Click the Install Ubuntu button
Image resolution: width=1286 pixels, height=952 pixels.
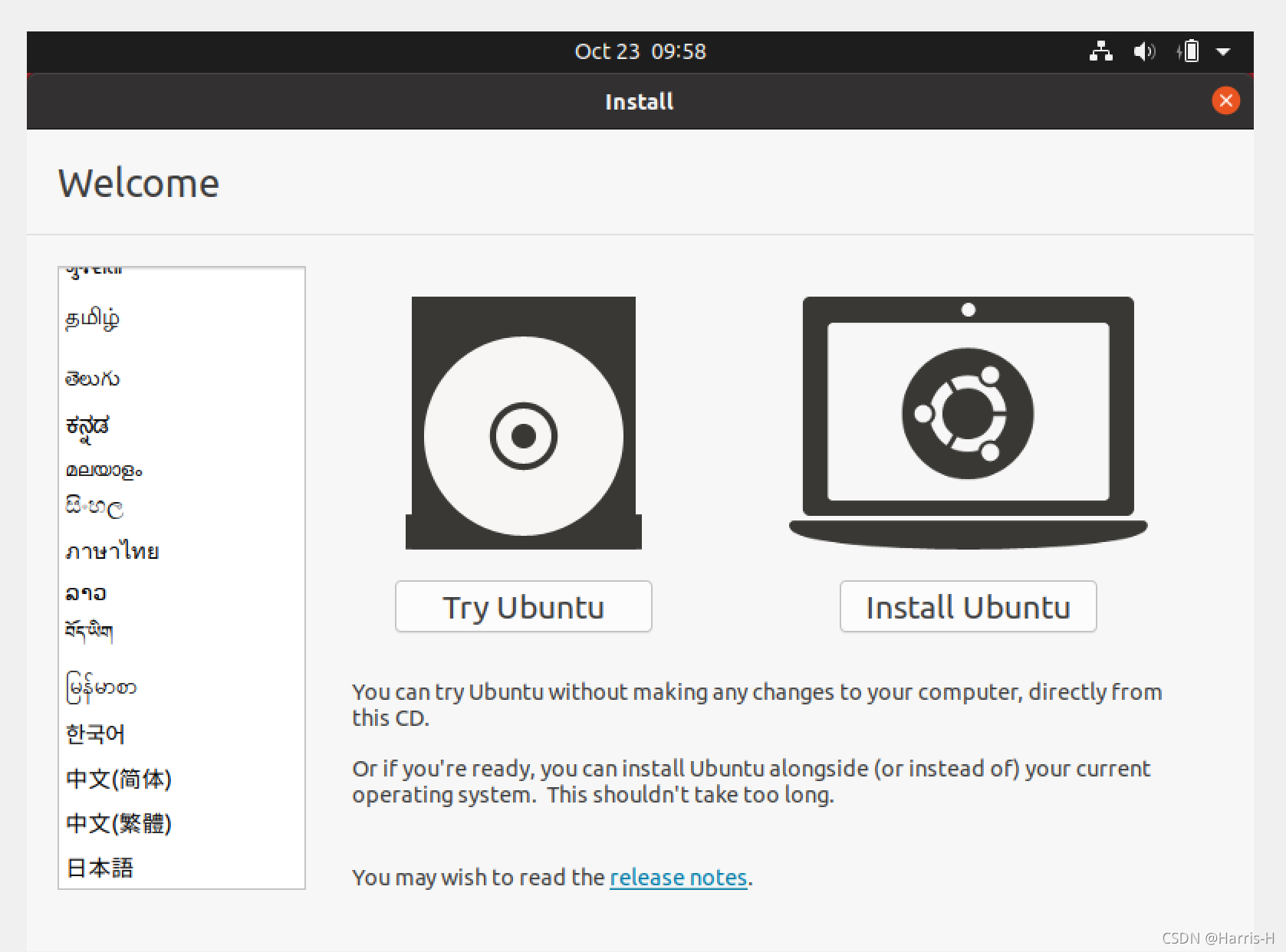[968, 606]
